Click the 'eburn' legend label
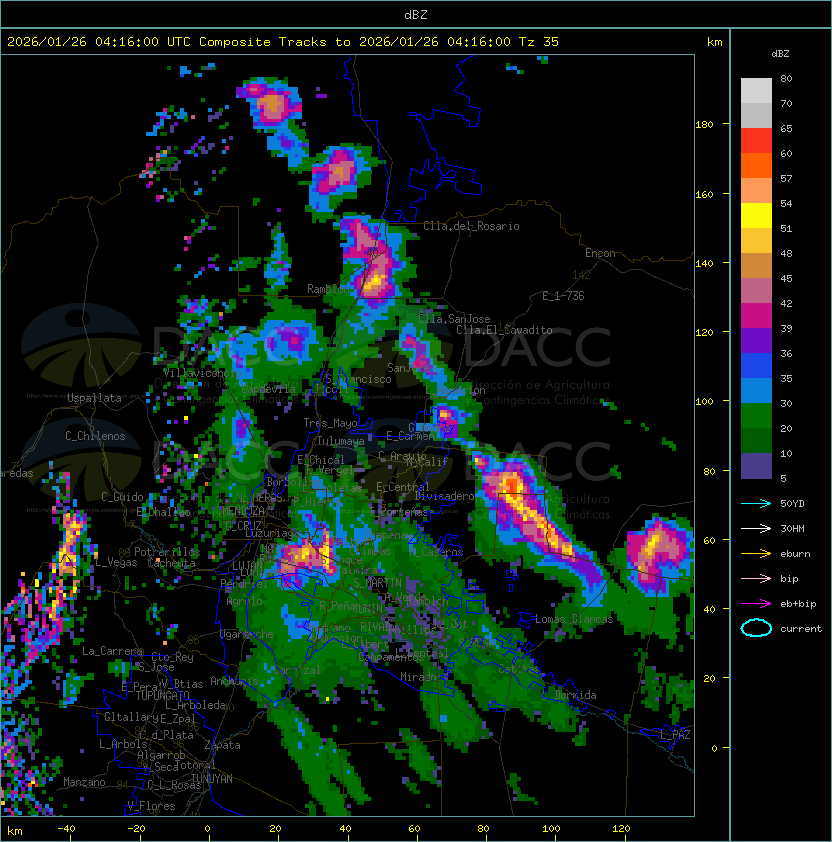Screen dimensions: 832x842 point(795,554)
